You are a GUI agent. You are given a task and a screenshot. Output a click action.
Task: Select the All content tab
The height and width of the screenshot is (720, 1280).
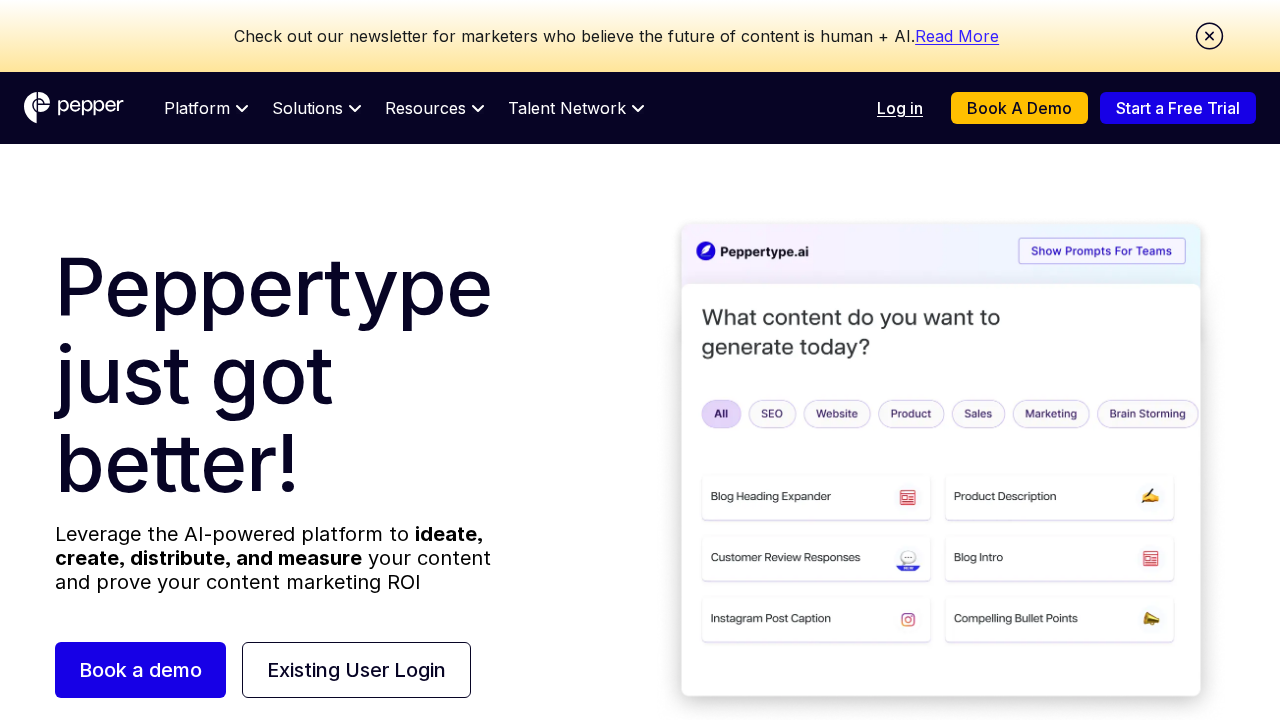(x=721, y=413)
